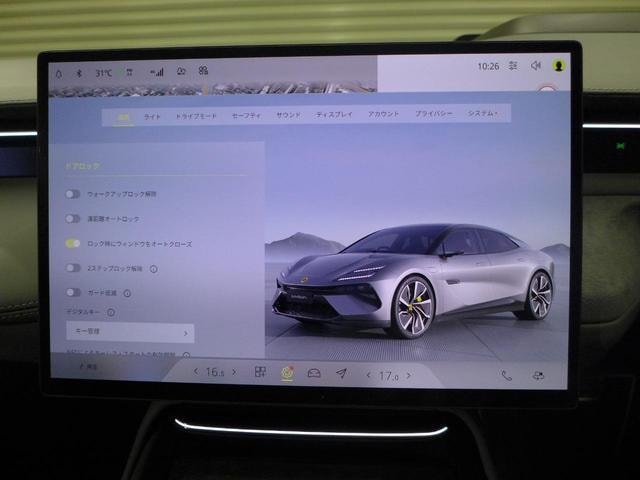Enable the 2-step unlock toggle
640x480 pixels.
(x=73, y=268)
